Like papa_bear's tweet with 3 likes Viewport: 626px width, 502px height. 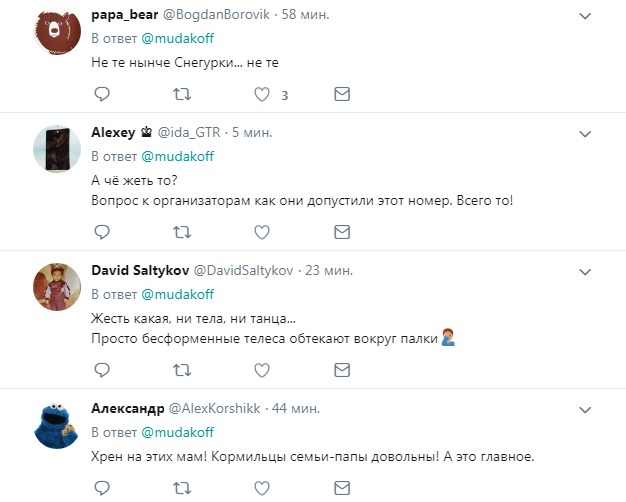click(x=262, y=95)
